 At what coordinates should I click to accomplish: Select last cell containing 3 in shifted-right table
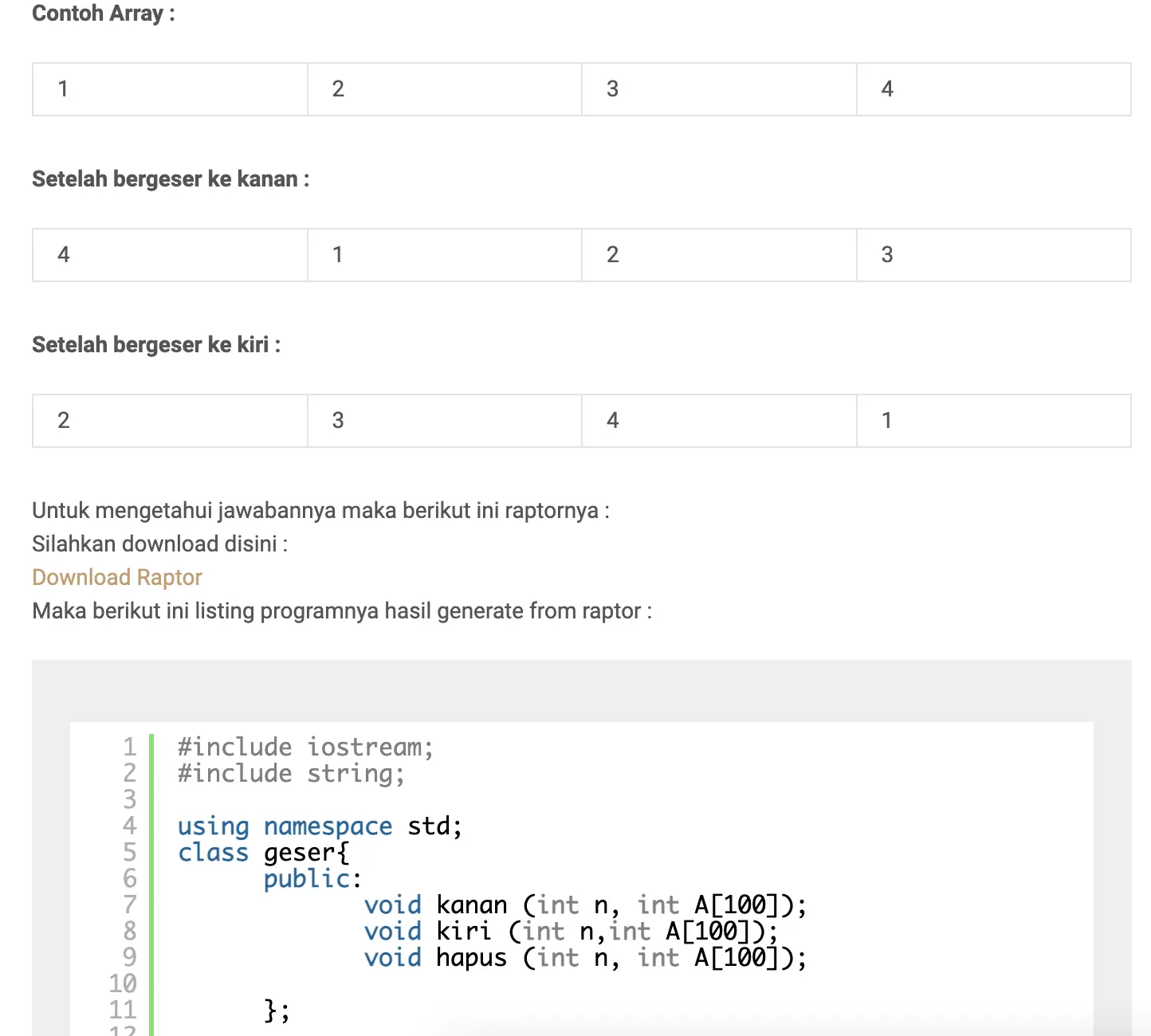tap(993, 255)
